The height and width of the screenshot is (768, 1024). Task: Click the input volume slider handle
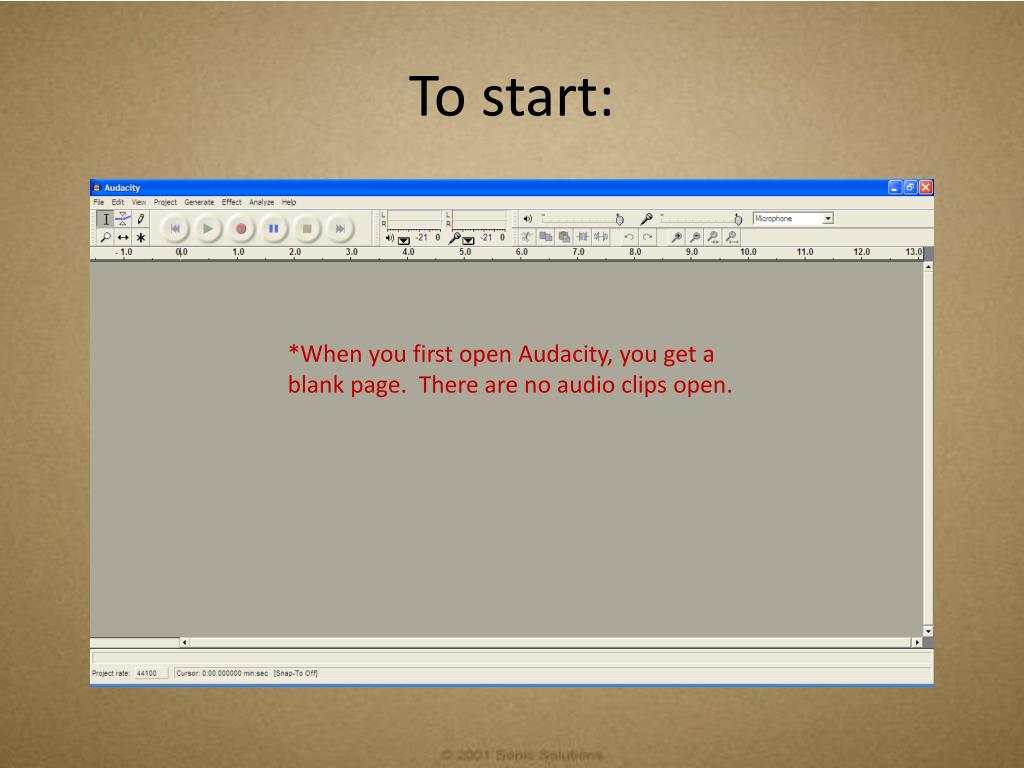click(738, 219)
